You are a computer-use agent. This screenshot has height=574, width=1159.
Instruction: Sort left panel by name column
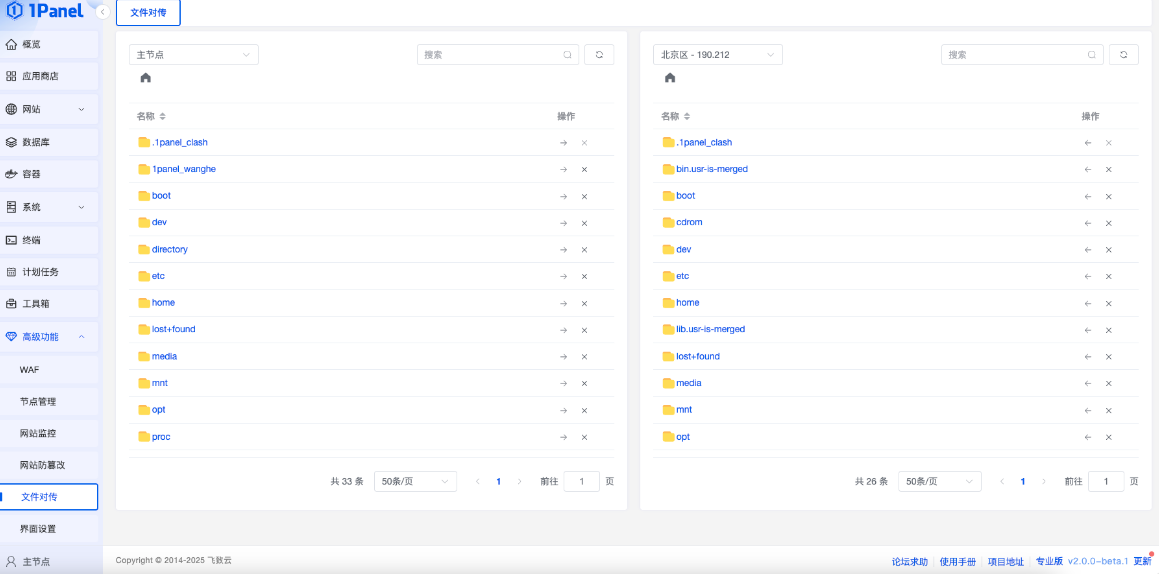(x=162, y=117)
